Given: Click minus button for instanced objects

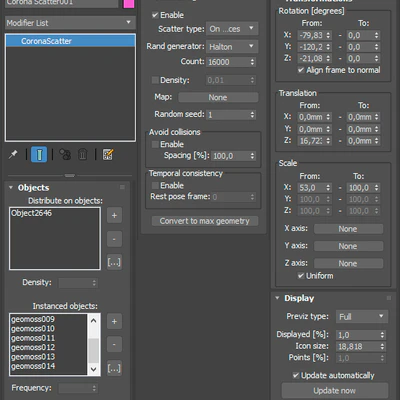Looking at the screenshot, I should click(x=114, y=344).
